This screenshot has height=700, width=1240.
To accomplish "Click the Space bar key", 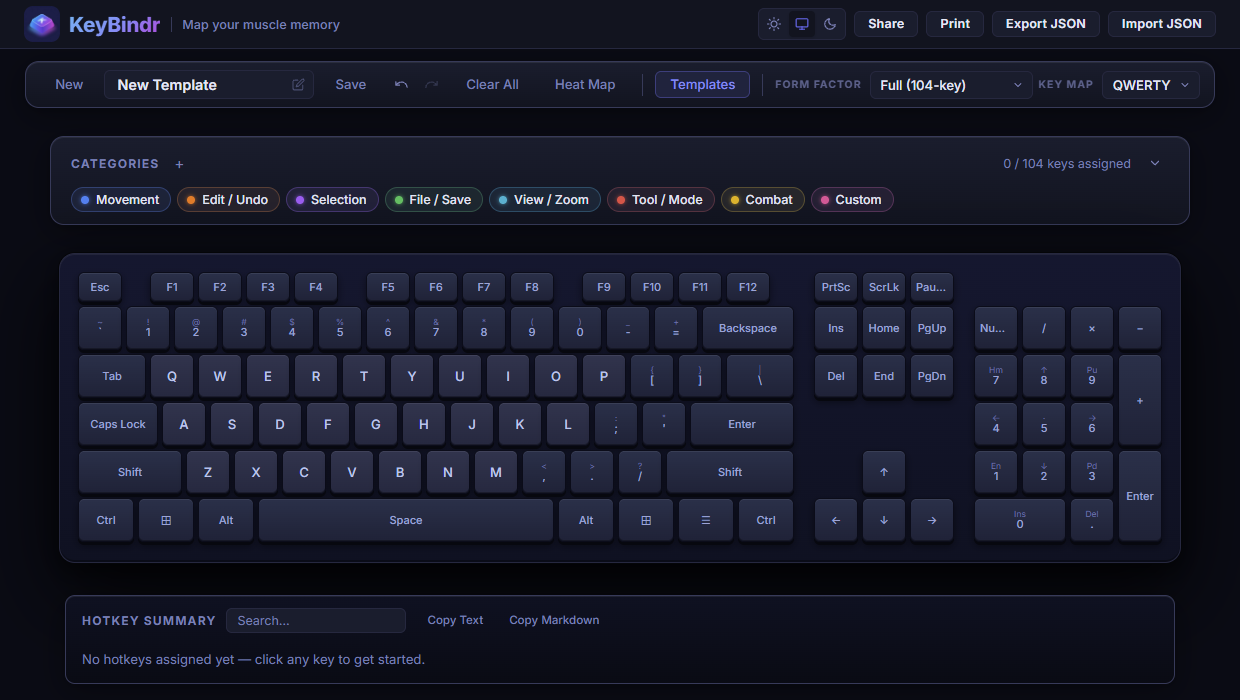I will [x=406, y=520].
